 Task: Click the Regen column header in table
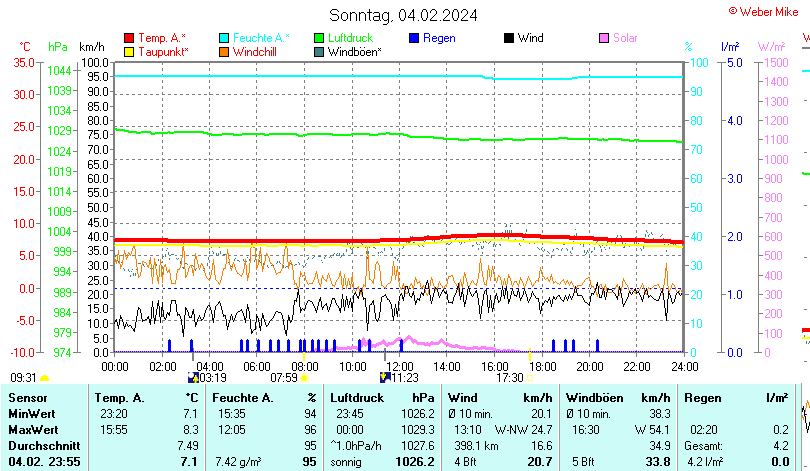click(x=701, y=398)
